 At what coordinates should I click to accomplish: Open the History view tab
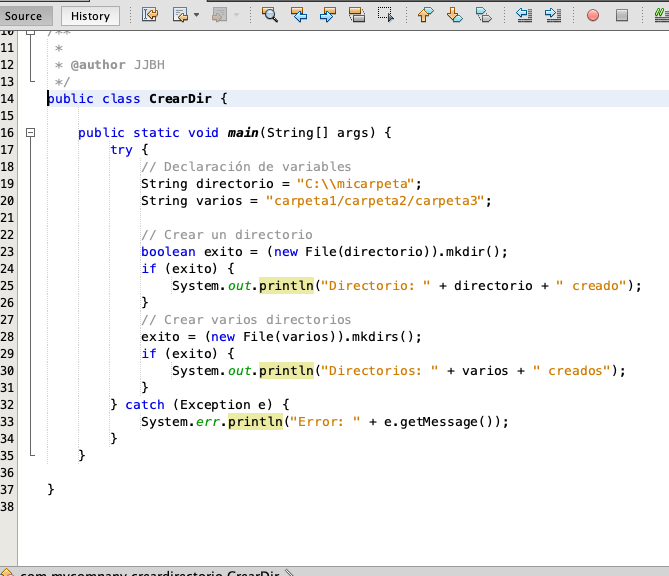(90, 16)
